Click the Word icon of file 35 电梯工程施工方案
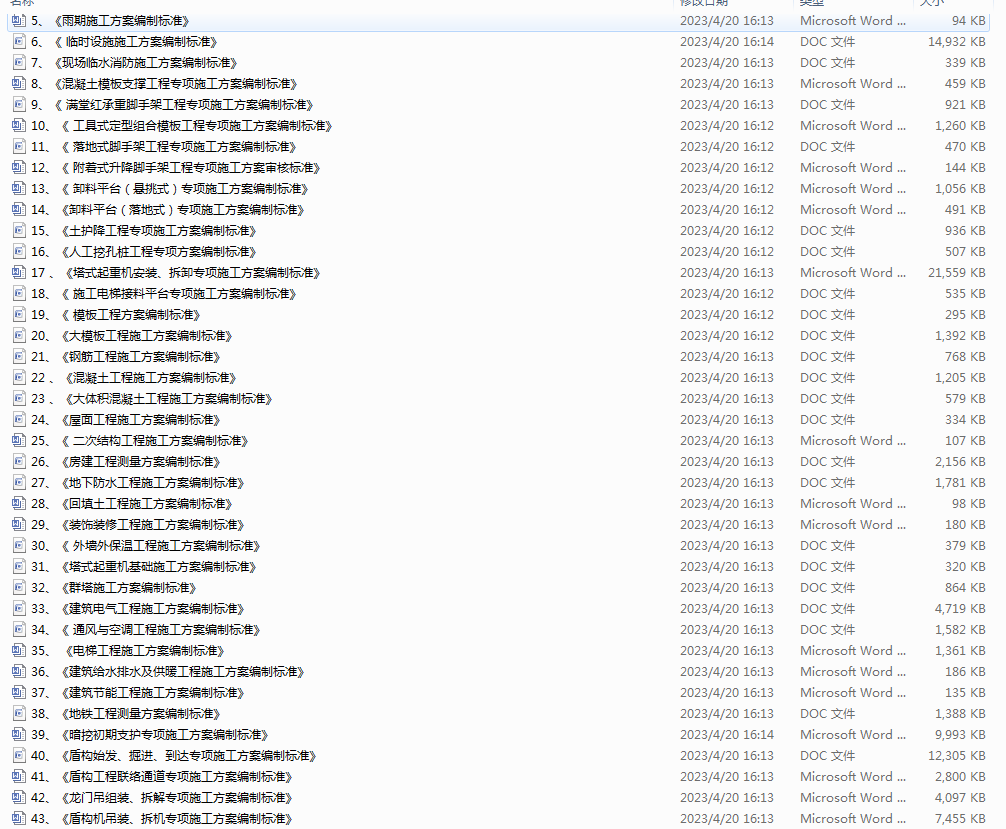 pos(19,651)
